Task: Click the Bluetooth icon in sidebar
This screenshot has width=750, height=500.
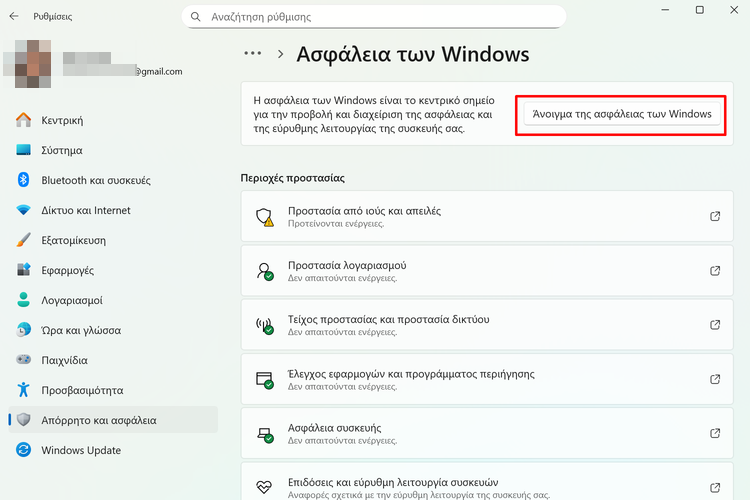Action: [x=24, y=180]
